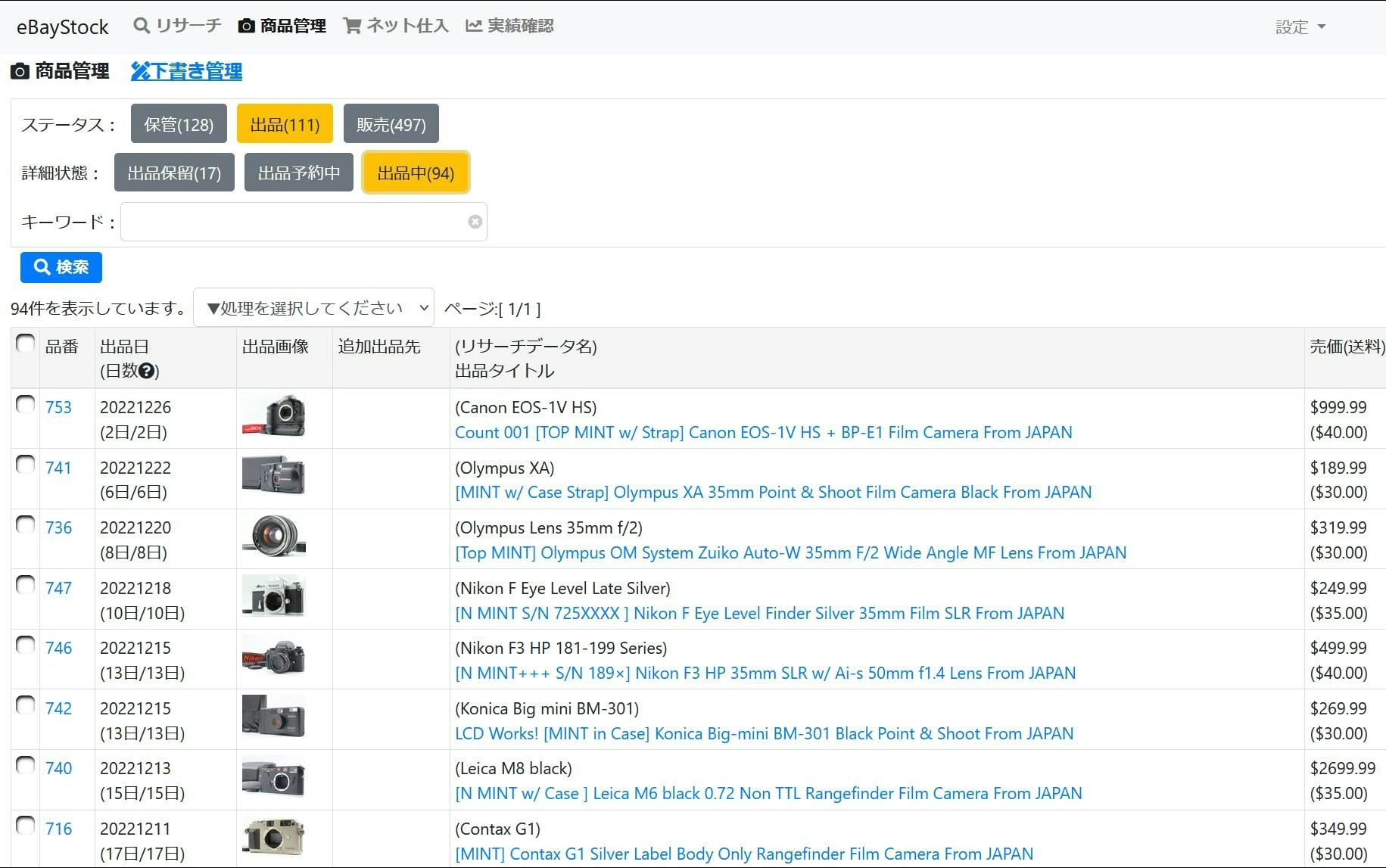Click the Canon EOS-1V HS thumbnail

click(274, 415)
